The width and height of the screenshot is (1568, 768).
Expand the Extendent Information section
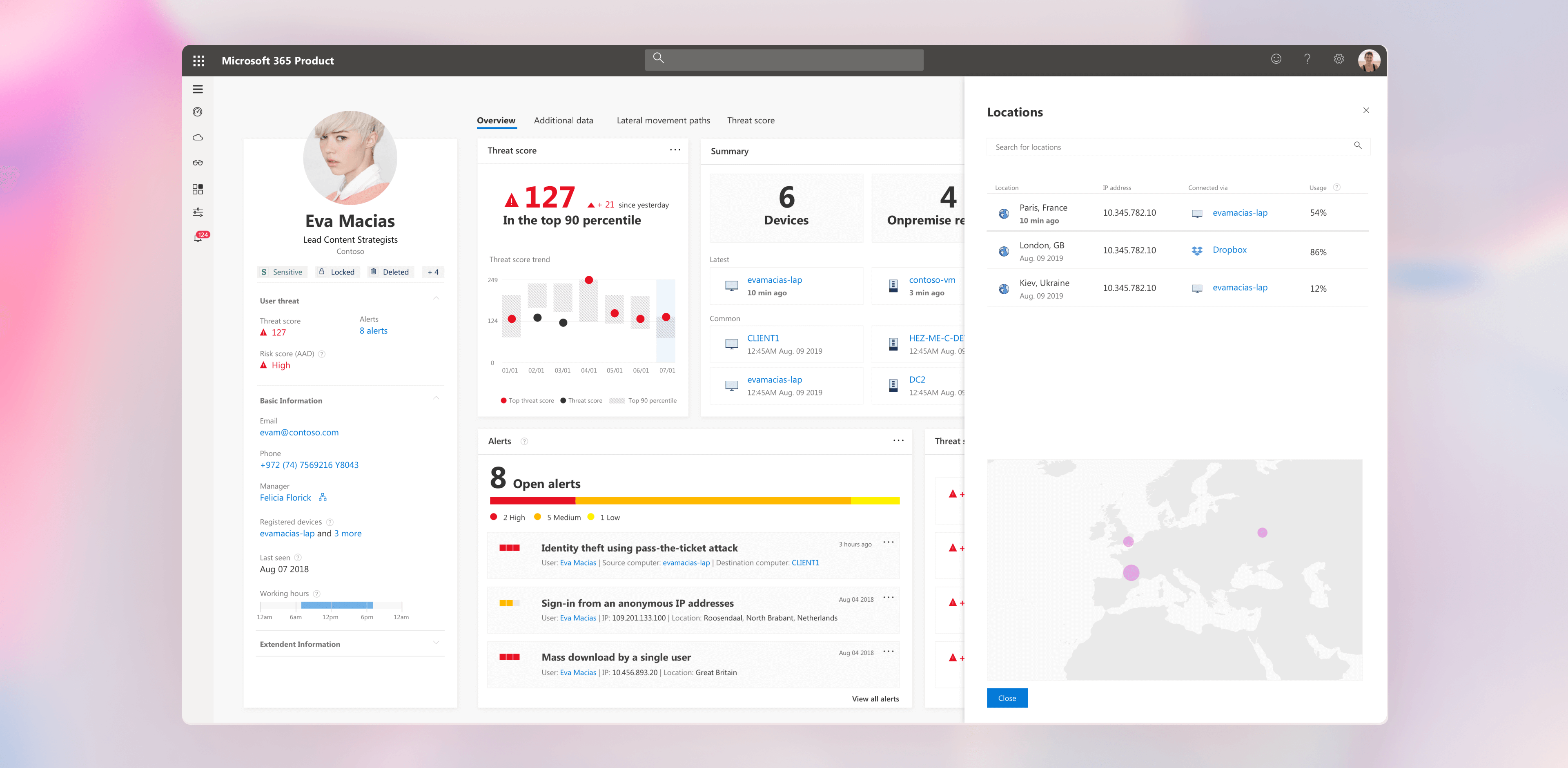[436, 643]
